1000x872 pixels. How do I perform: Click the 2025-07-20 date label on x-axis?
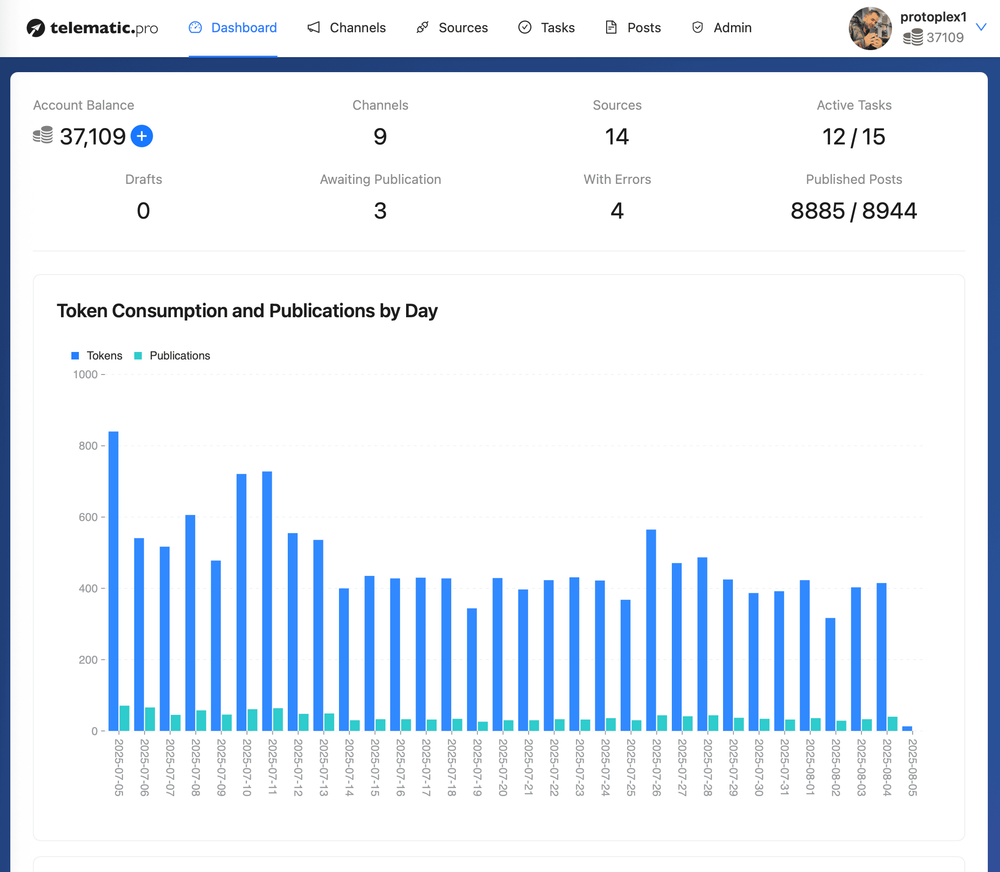[x=503, y=767]
